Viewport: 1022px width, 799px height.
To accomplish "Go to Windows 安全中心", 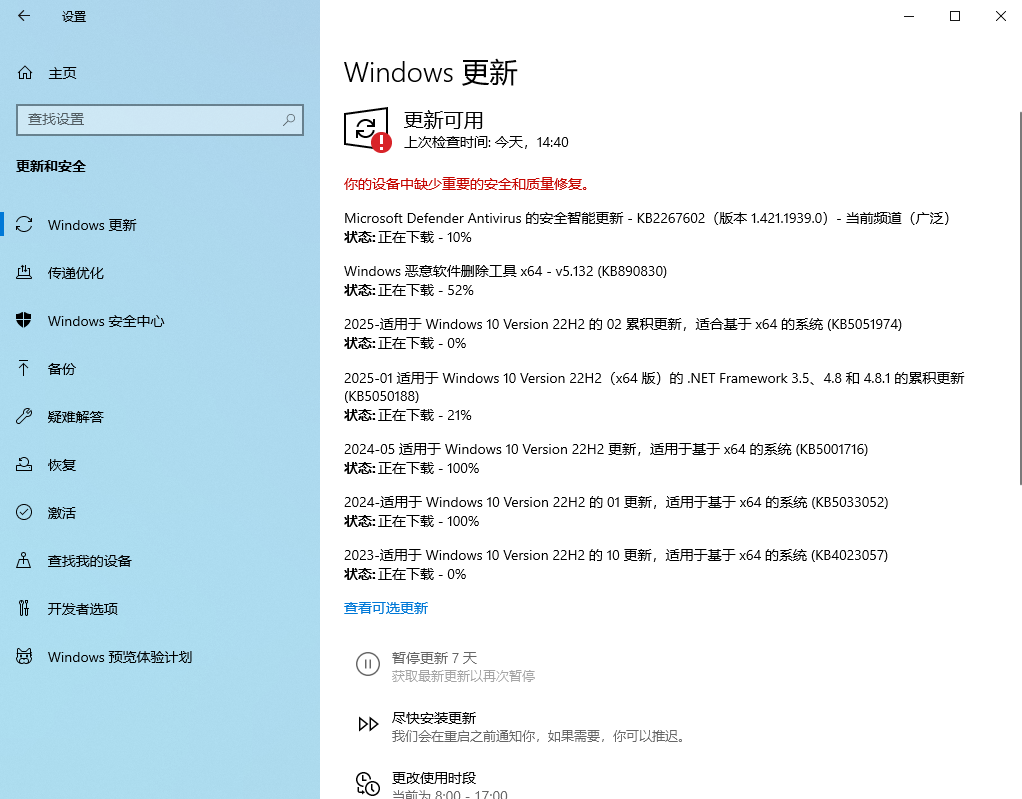I will coord(160,321).
